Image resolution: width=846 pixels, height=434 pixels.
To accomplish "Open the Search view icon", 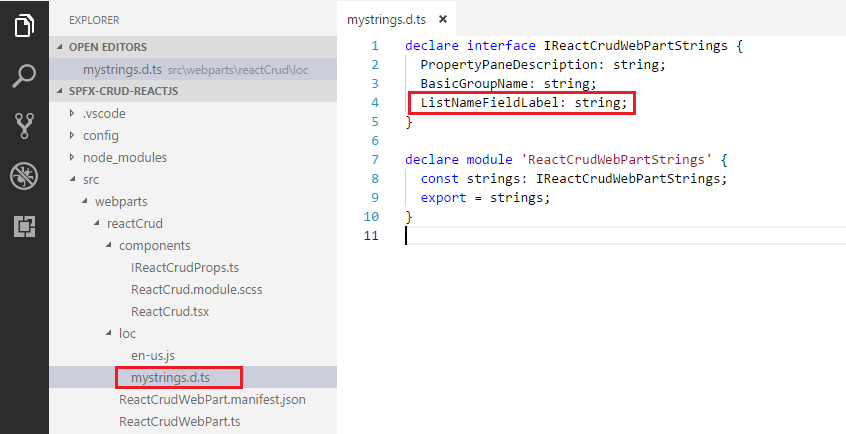I will click(x=24, y=75).
